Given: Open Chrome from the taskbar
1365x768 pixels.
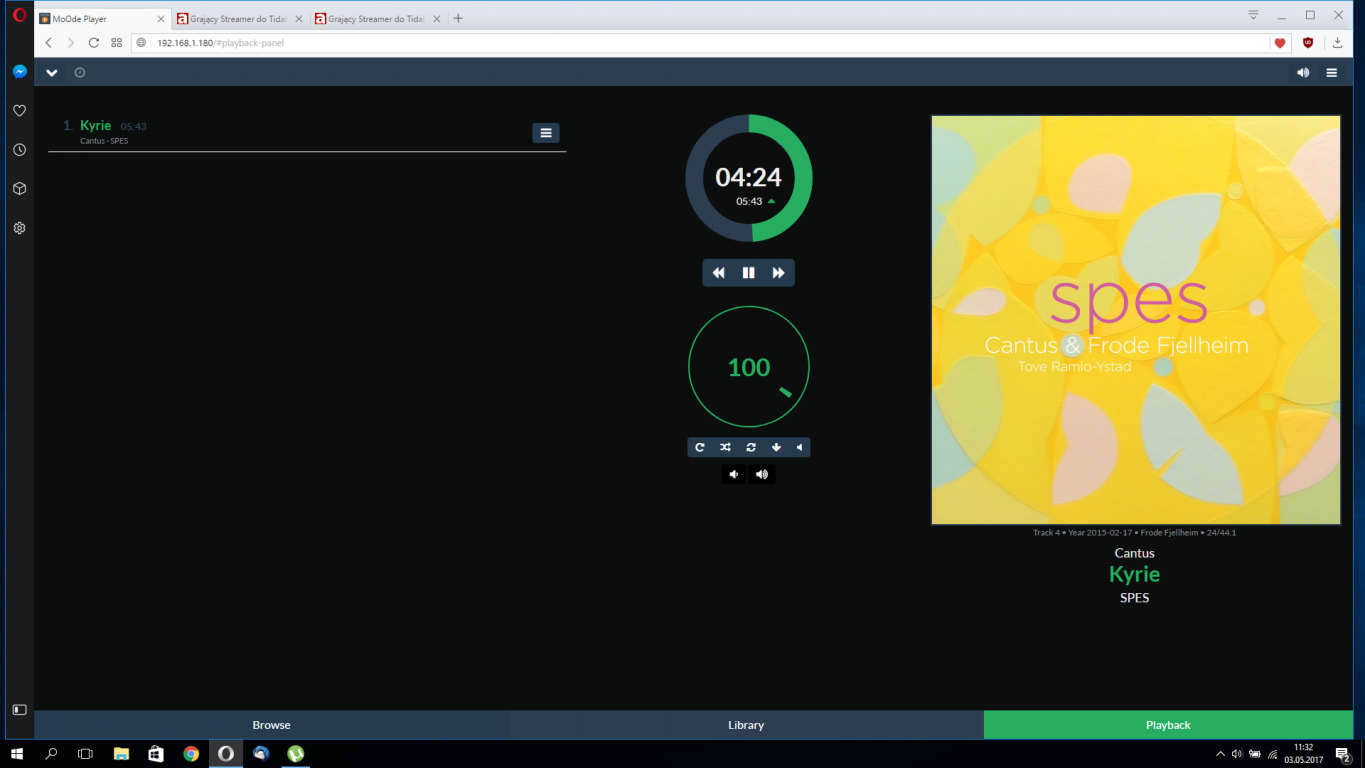Looking at the screenshot, I should [x=191, y=754].
